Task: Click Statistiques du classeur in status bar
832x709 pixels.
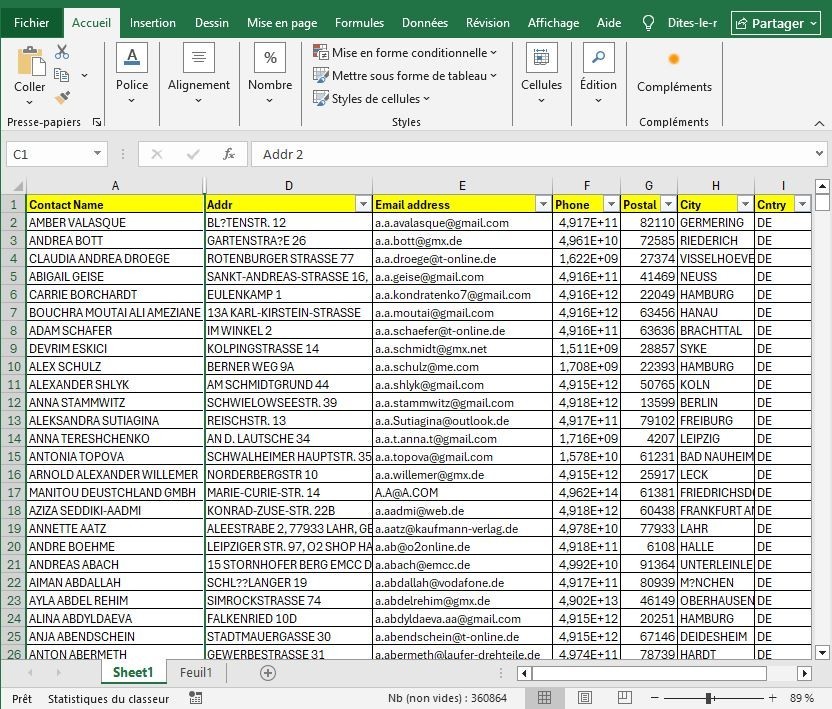Action: [x=108, y=698]
